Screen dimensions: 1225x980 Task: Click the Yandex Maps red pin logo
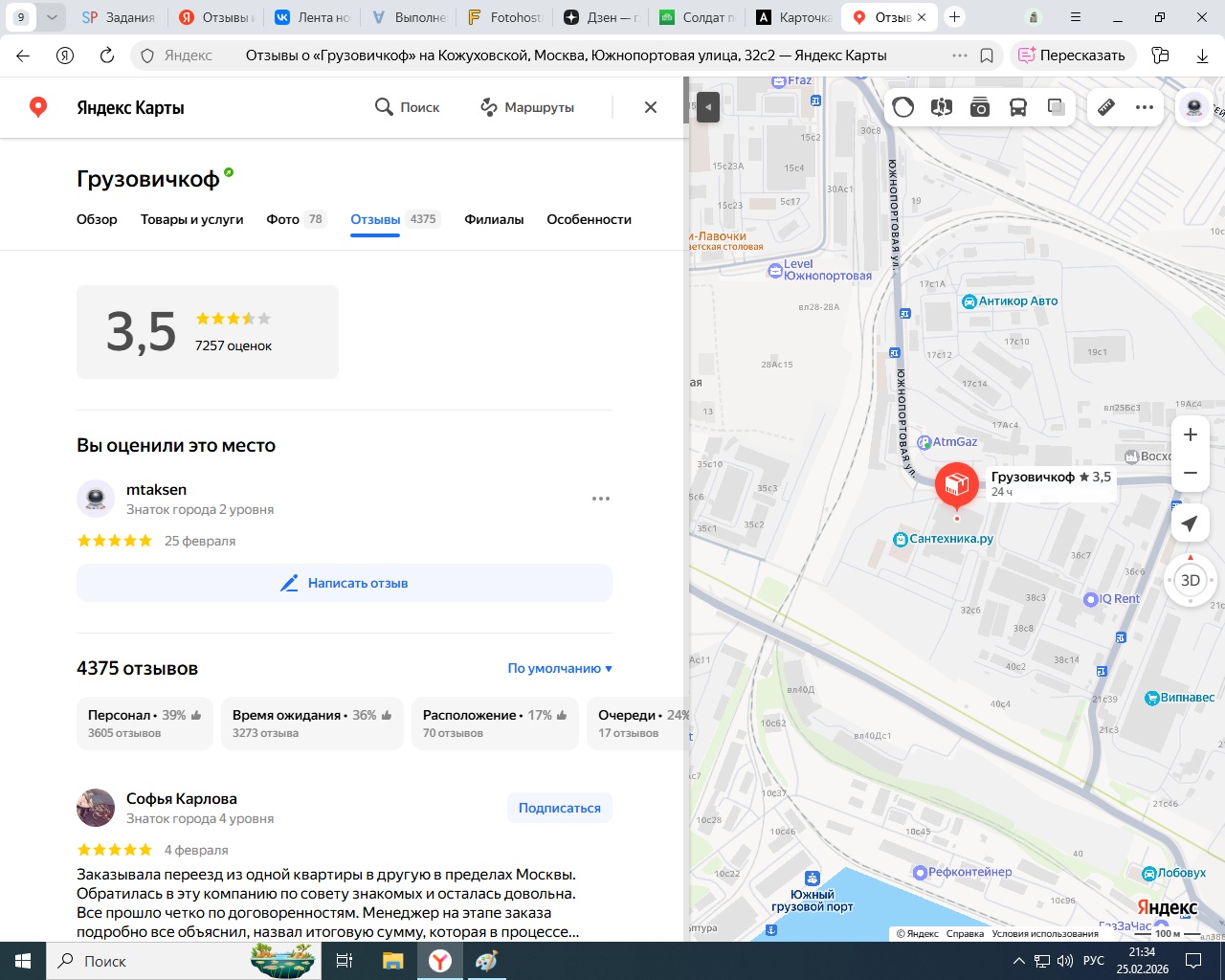tap(38, 107)
